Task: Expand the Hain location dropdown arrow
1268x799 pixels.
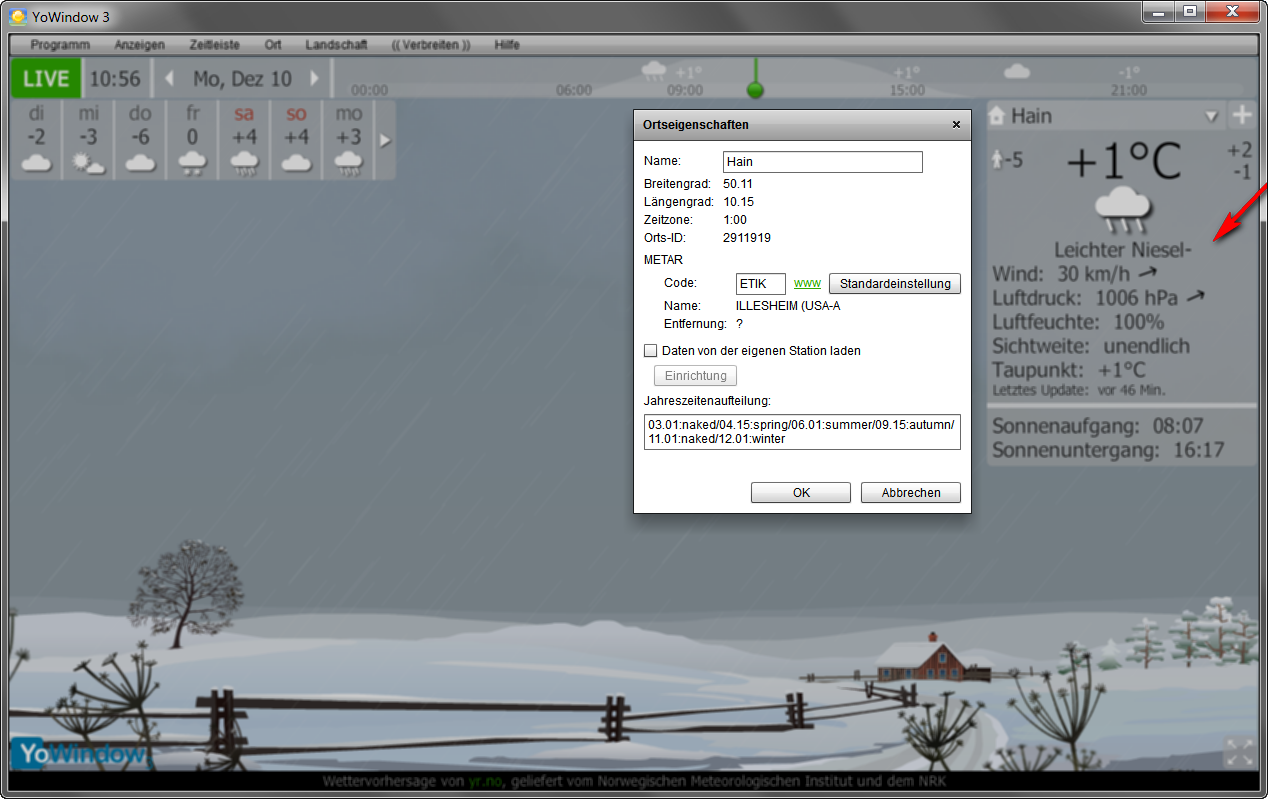Action: 1211,117
